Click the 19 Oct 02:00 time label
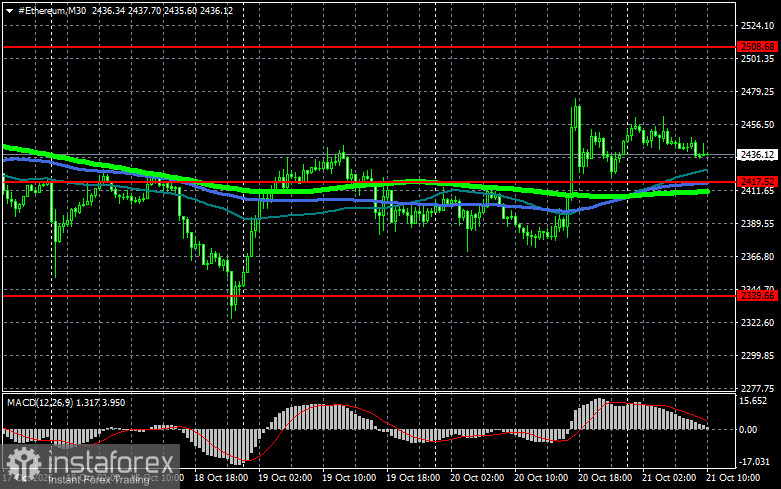 [x=285, y=478]
